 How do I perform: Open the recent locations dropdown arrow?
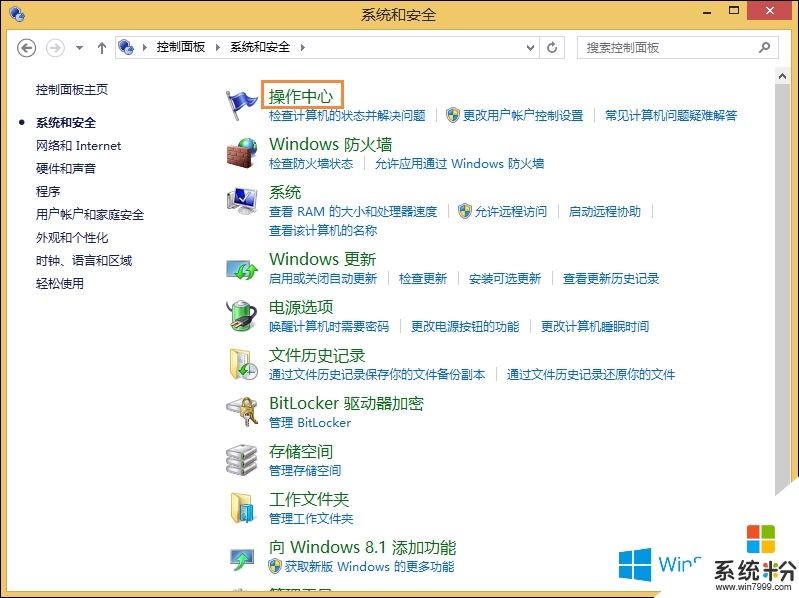[x=79, y=48]
